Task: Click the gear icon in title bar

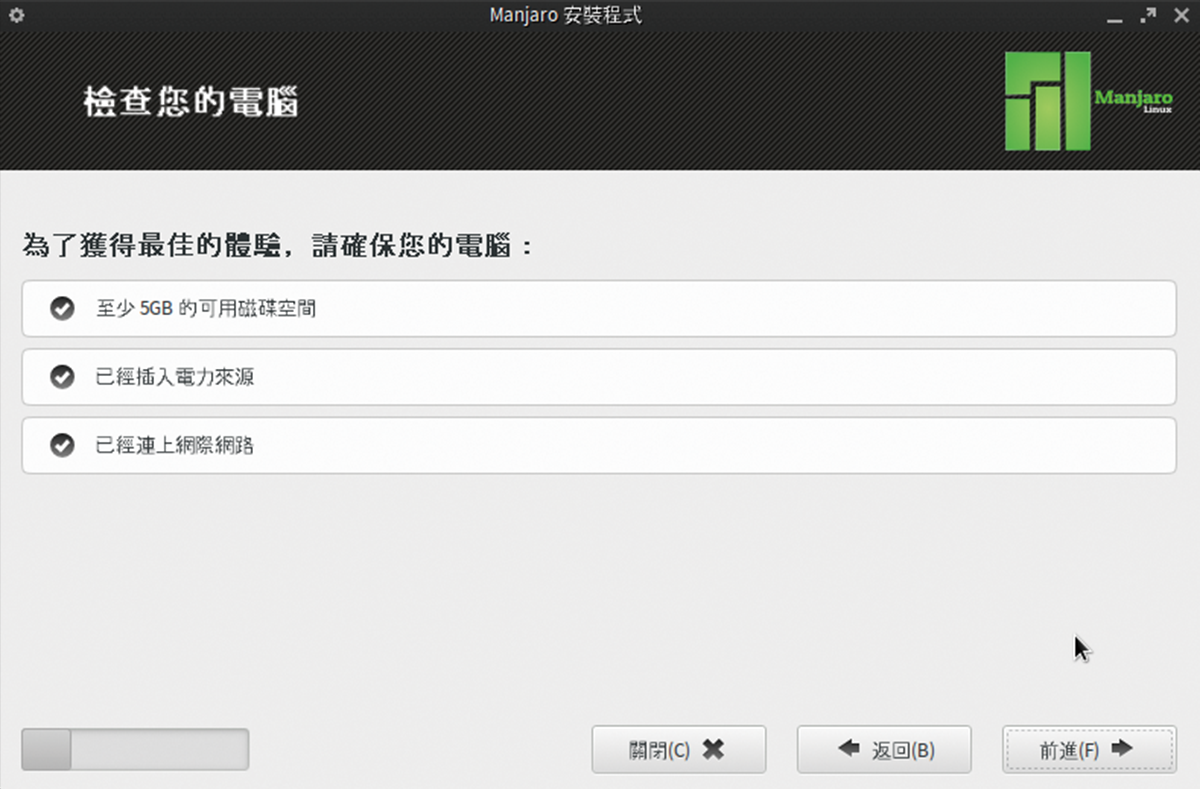Action: pyautogui.click(x=16, y=15)
